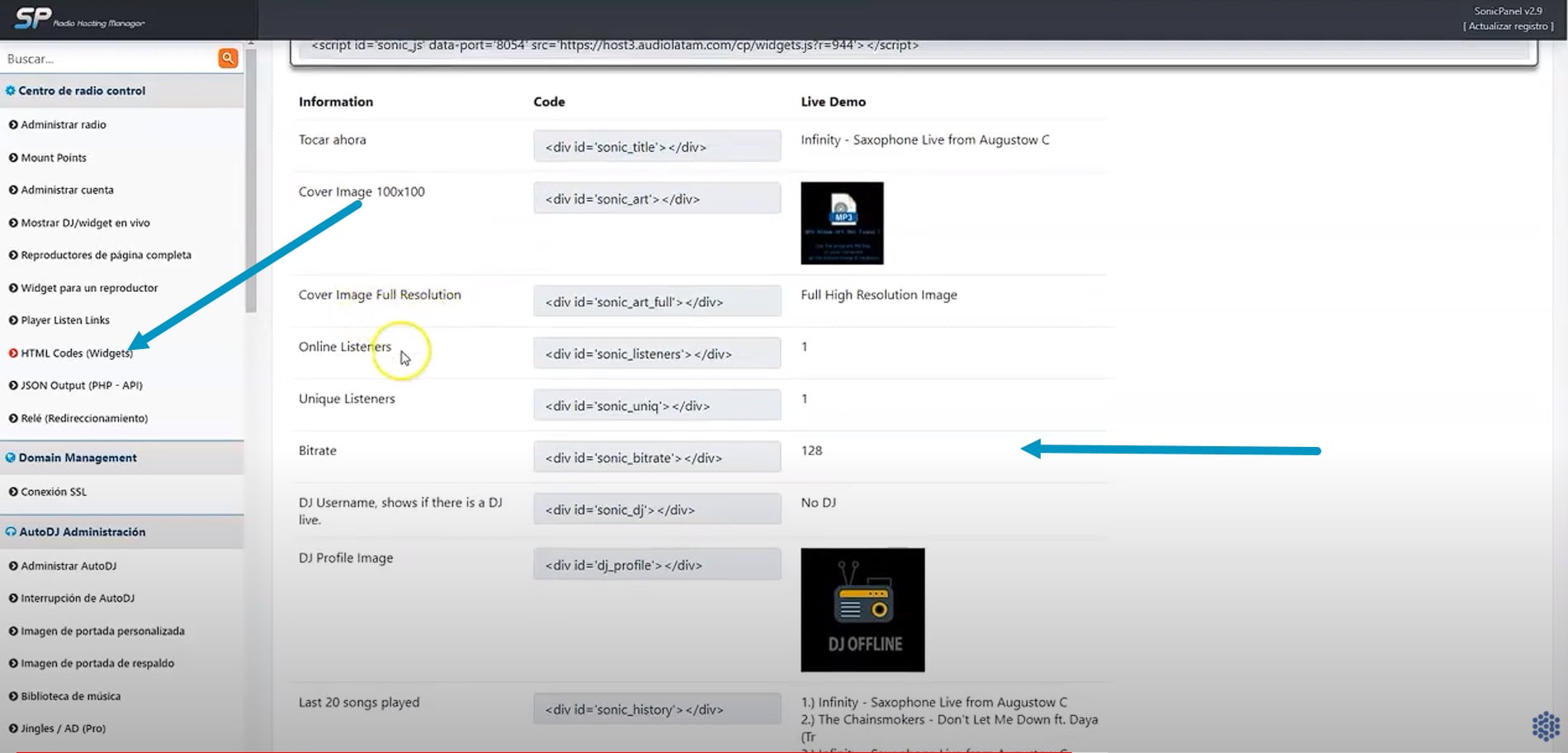Open Administrar AutoDJ item
The image size is (1568, 753).
tap(68, 566)
